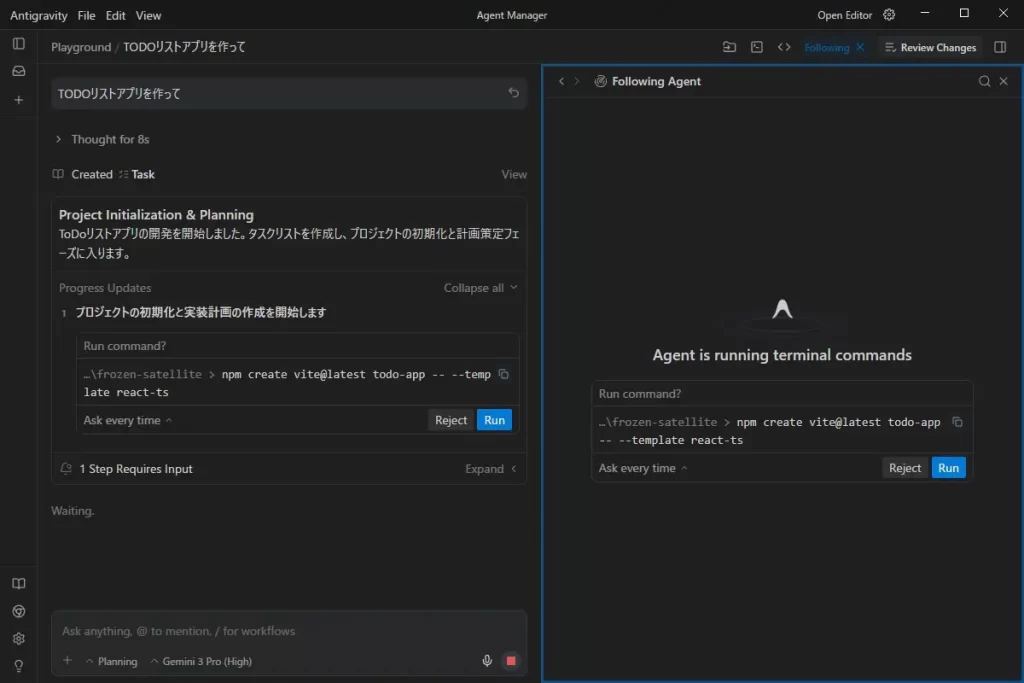The height and width of the screenshot is (683, 1024).
Task: View the created Task artifact
Action: (514, 174)
